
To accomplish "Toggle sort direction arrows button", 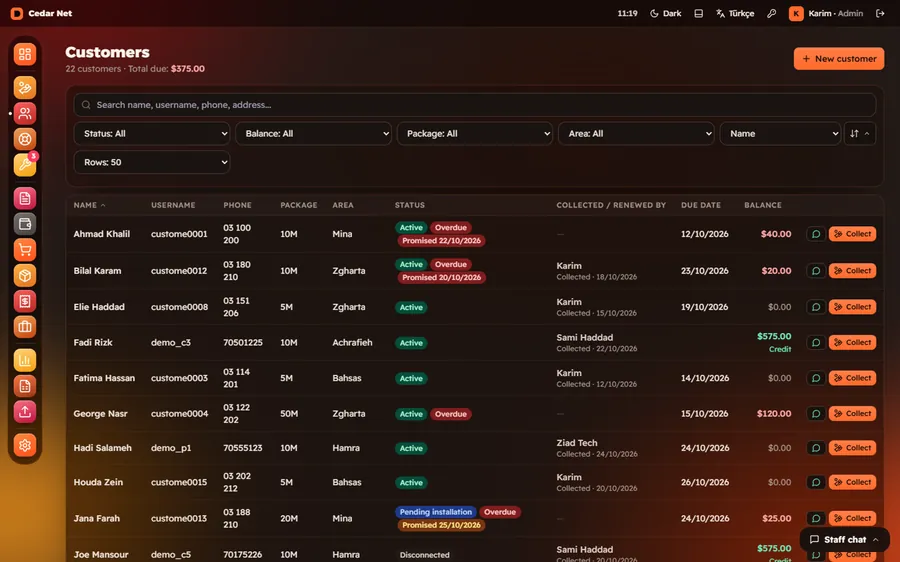I will [x=859, y=133].
